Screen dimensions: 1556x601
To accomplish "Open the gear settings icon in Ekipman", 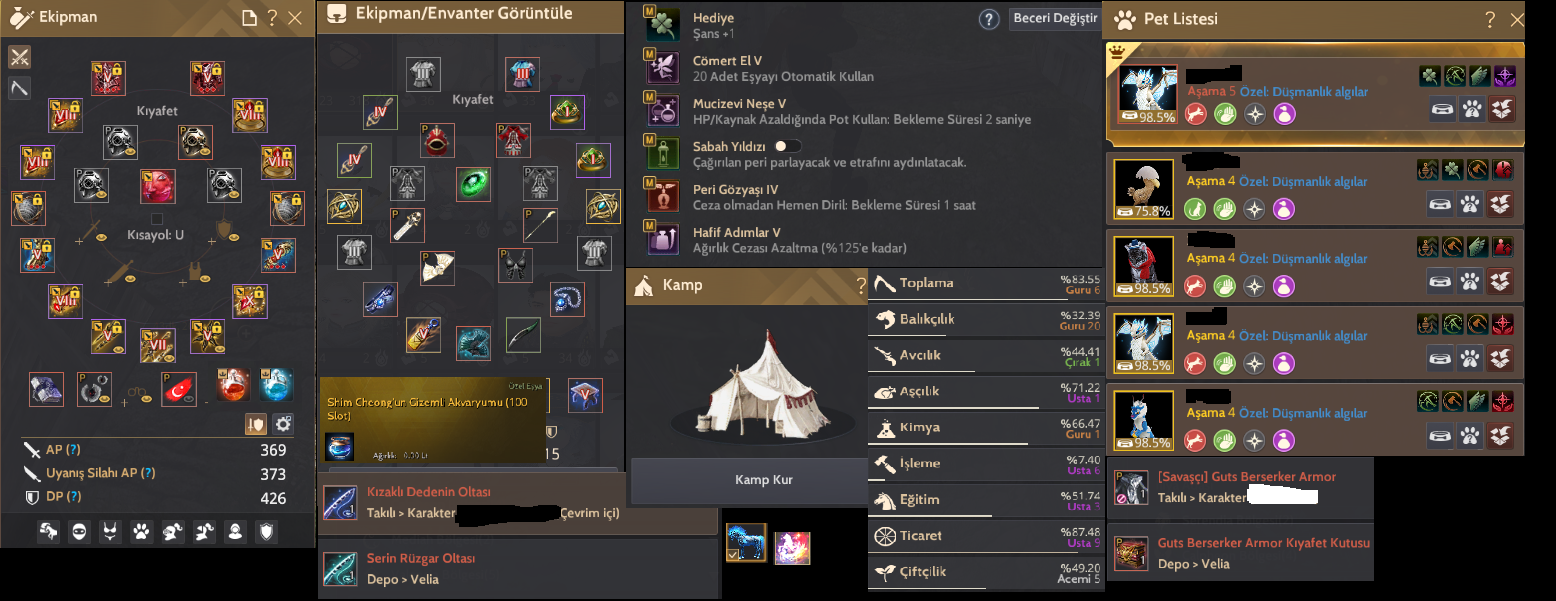I will click(283, 423).
